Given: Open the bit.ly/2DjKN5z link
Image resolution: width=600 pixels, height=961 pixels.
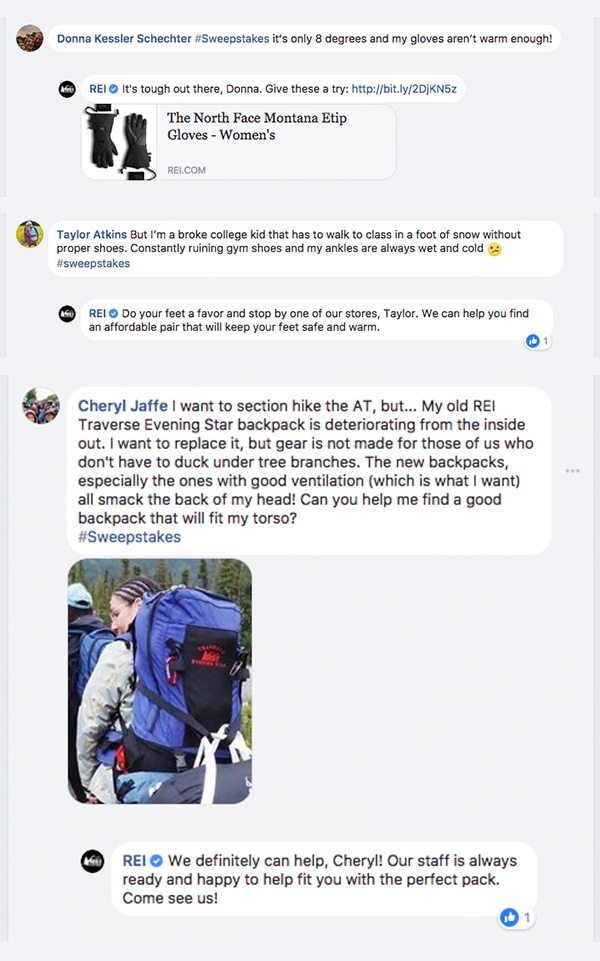Looking at the screenshot, I should [x=404, y=89].
